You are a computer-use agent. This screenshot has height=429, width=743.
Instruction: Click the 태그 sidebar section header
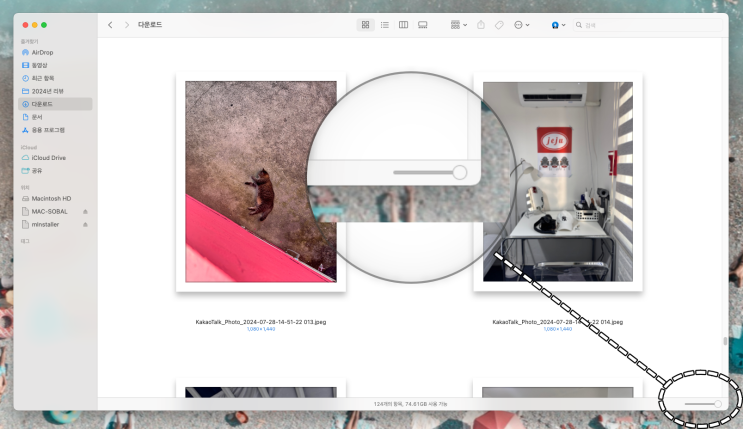click(25, 241)
